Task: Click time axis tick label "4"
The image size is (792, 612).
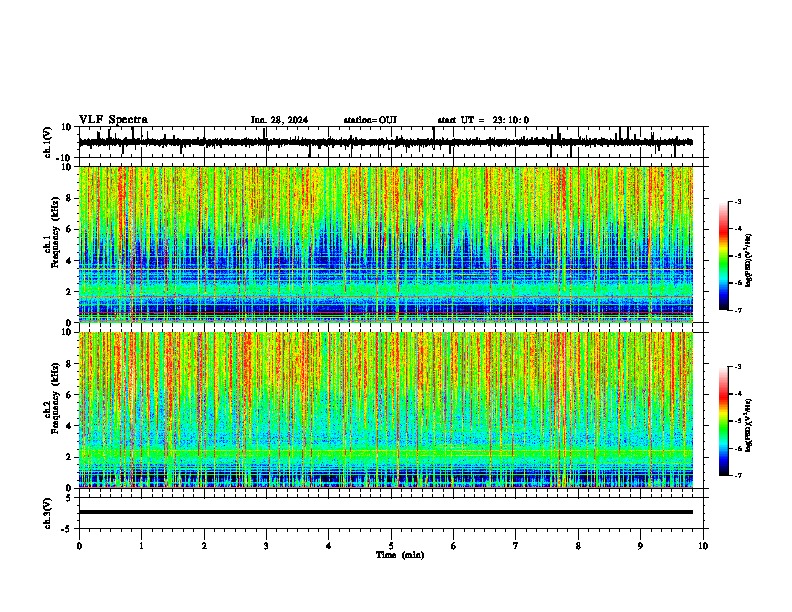Action: 329,546
